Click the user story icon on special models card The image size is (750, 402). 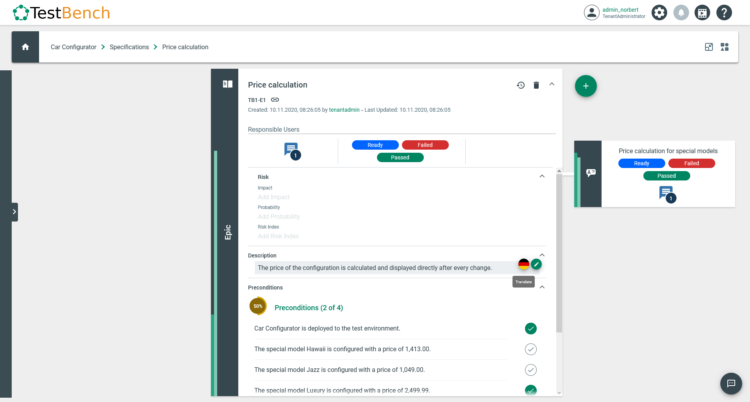point(591,173)
